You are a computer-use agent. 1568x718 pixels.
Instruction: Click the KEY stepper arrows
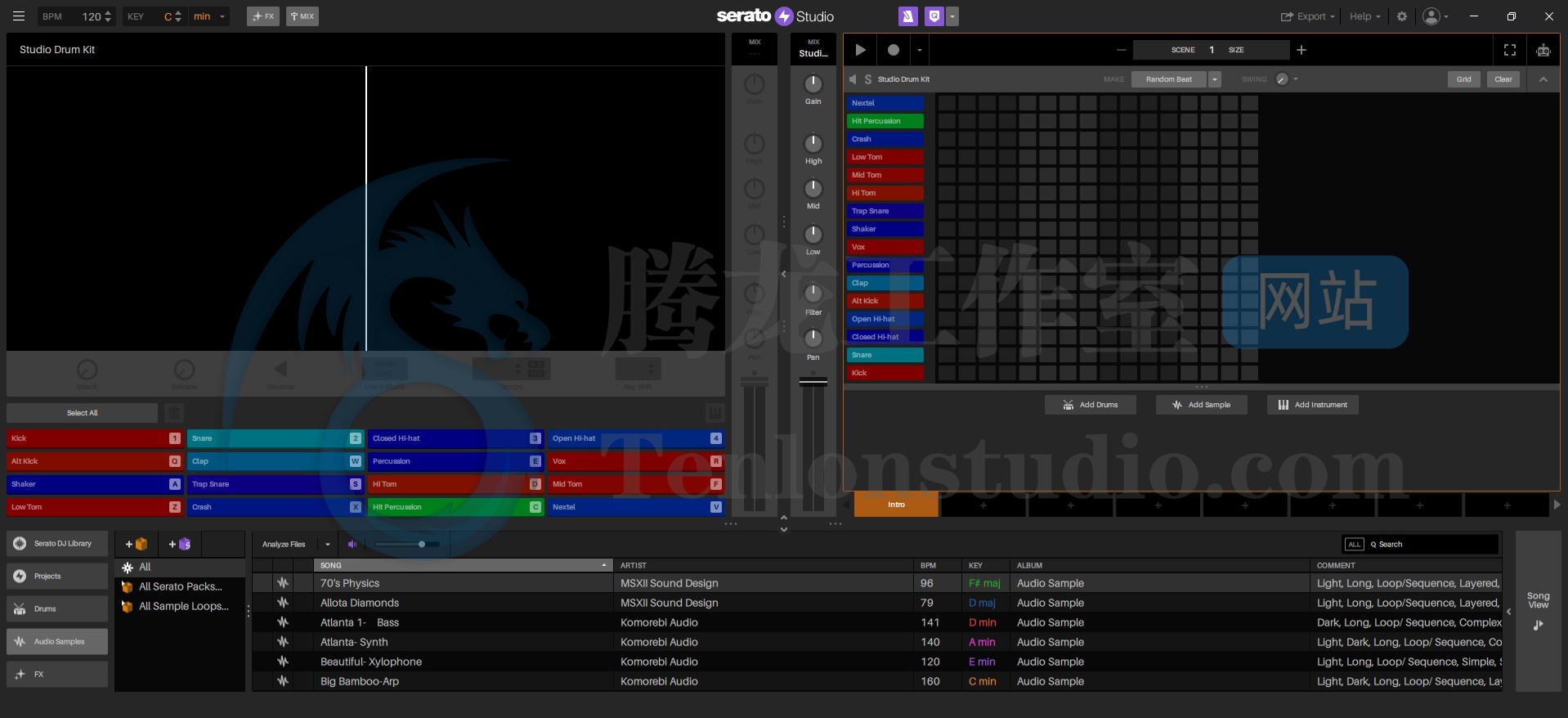click(178, 16)
